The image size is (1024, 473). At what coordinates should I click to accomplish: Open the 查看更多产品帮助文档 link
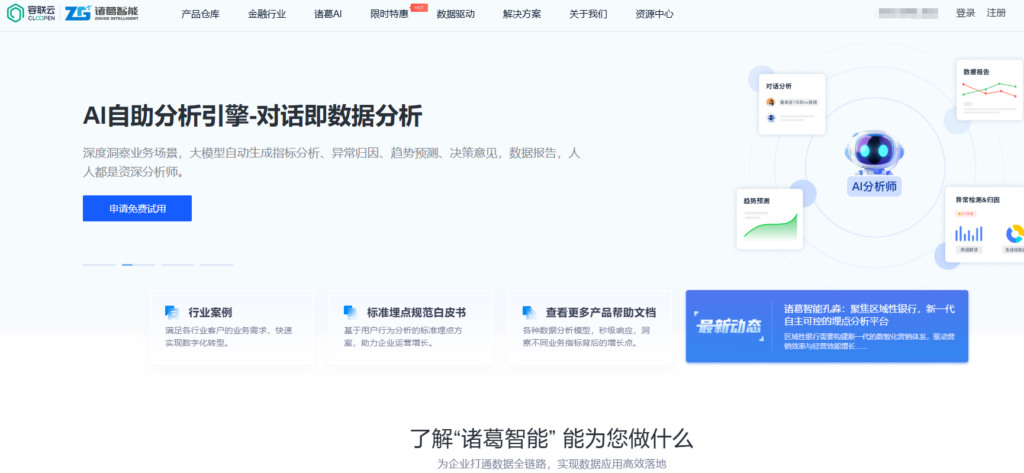point(601,312)
